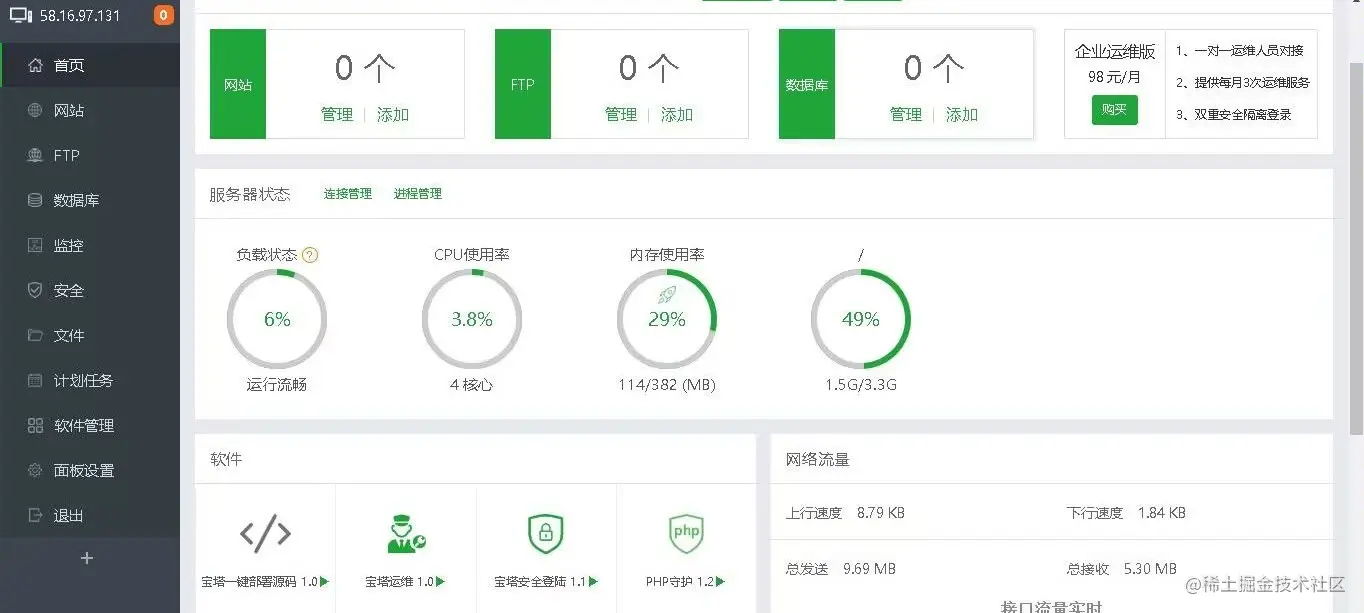Click the gear icon beside 面板设置

[x=35, y=470]
